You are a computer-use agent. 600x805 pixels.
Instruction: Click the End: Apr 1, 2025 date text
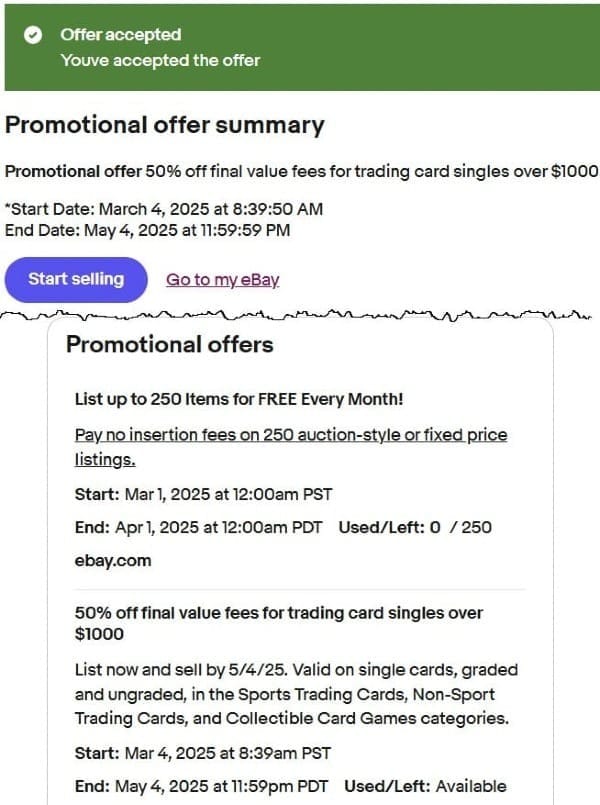point(198,527)
